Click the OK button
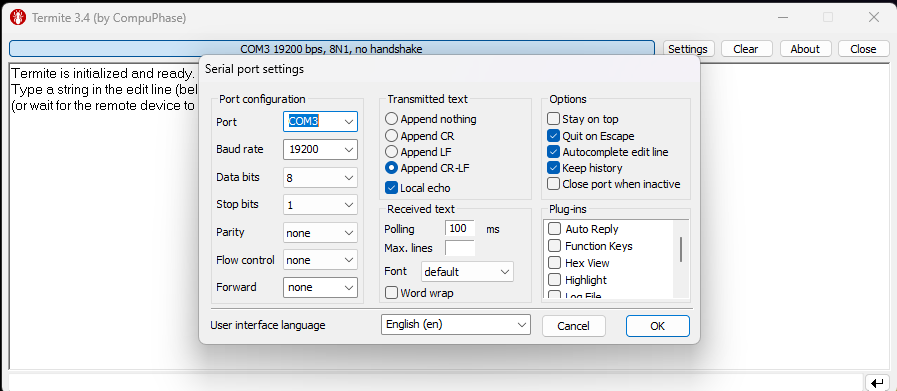Viewport: 897px width, 391px height. tap(657, 326)
